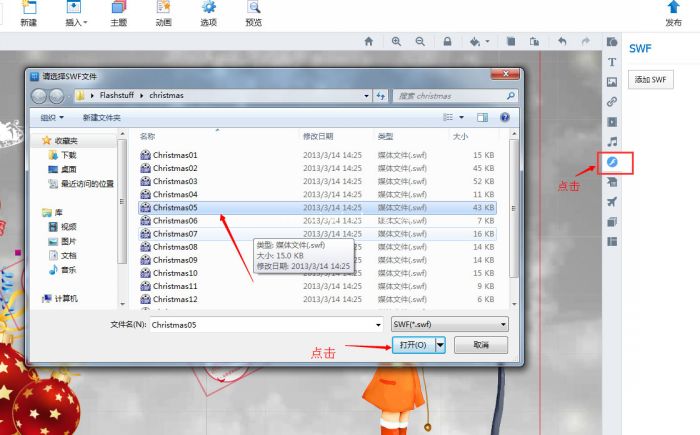The height and width of the screenshot is (435, 700).
Task: Select 收藏夹 (Favorites) in navigation pane
Action: click(x=66, y=141)
